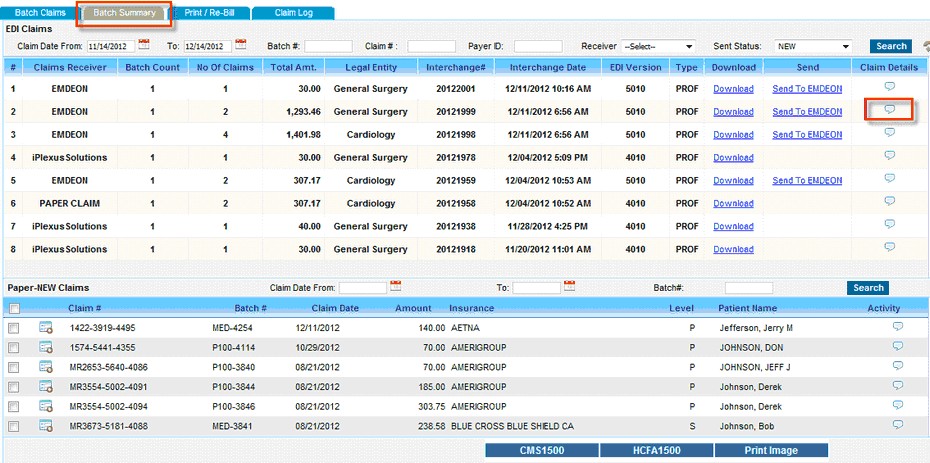The height and width of the screenshot is (463, 930).
Task: Open claim view icon for claim MR3673-5181-4088
Action: [46, 425]
